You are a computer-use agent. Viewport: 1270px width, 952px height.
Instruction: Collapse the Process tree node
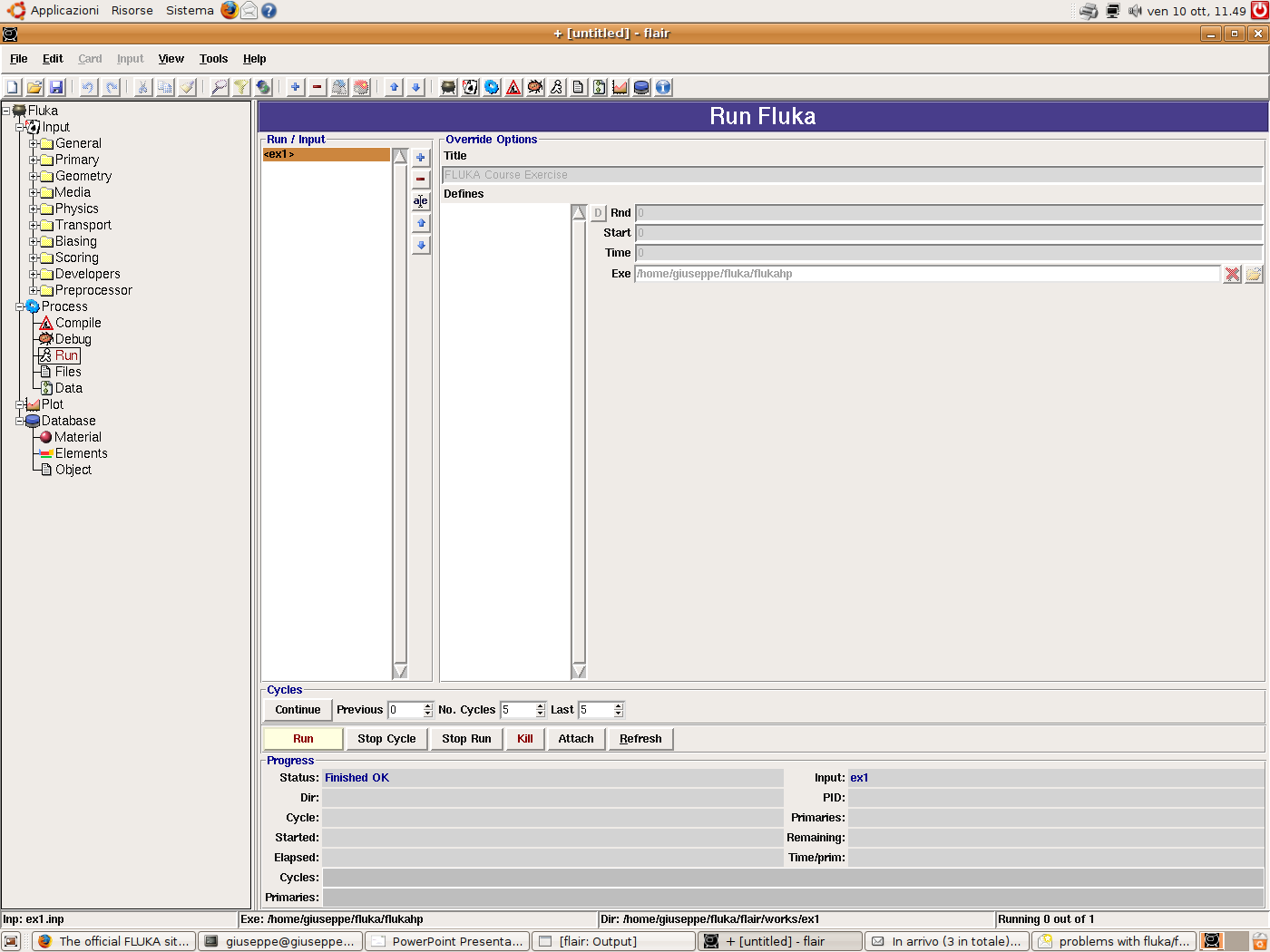tap(20, 306)
